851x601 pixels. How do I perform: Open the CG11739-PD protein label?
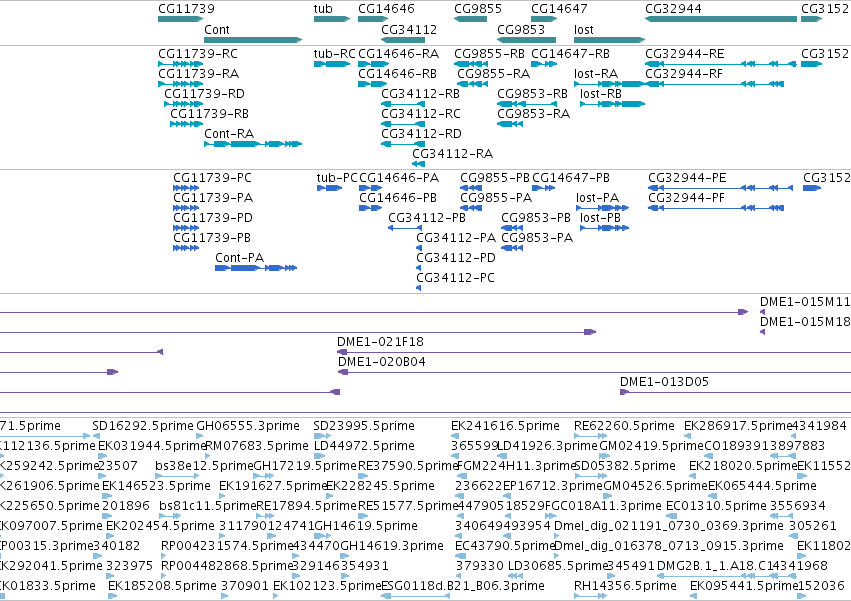tap(213, 218)
